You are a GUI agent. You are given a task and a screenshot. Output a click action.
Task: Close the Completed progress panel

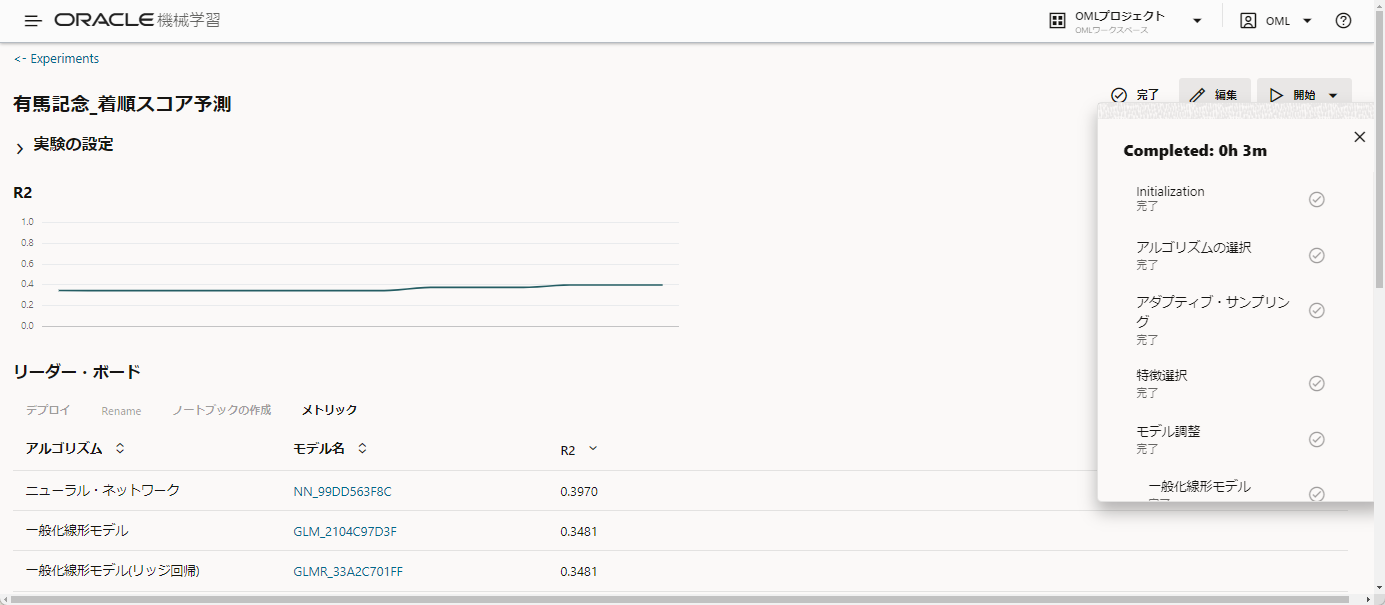(1359, 137)
